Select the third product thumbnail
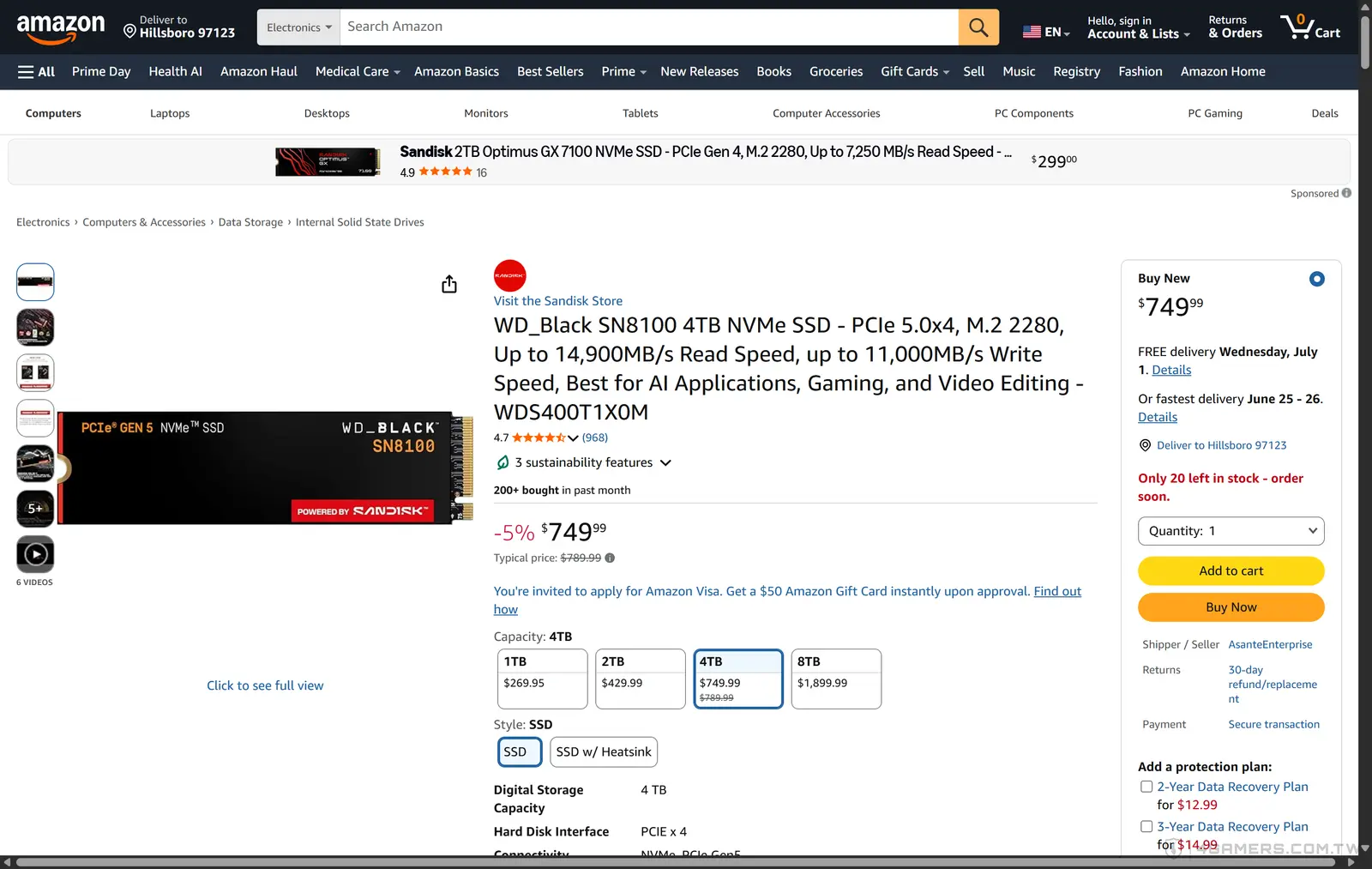The image size is (1372, 869). pyautogui.click(x=35, y=372)
